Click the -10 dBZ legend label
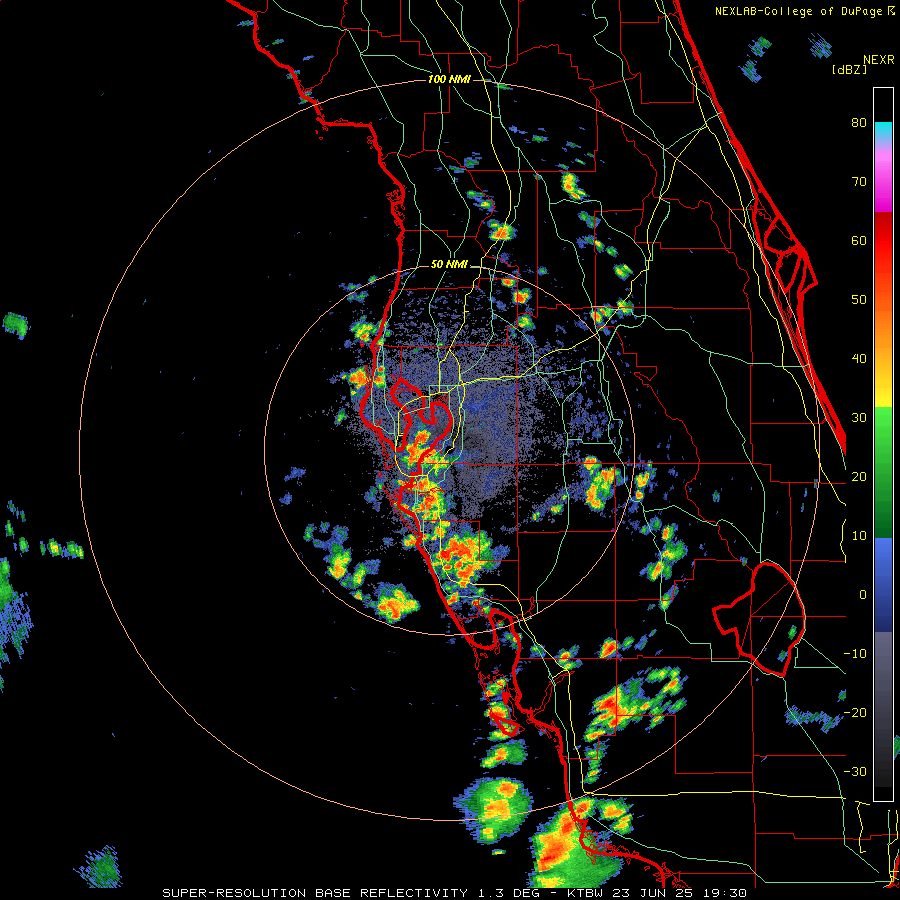 855,654
